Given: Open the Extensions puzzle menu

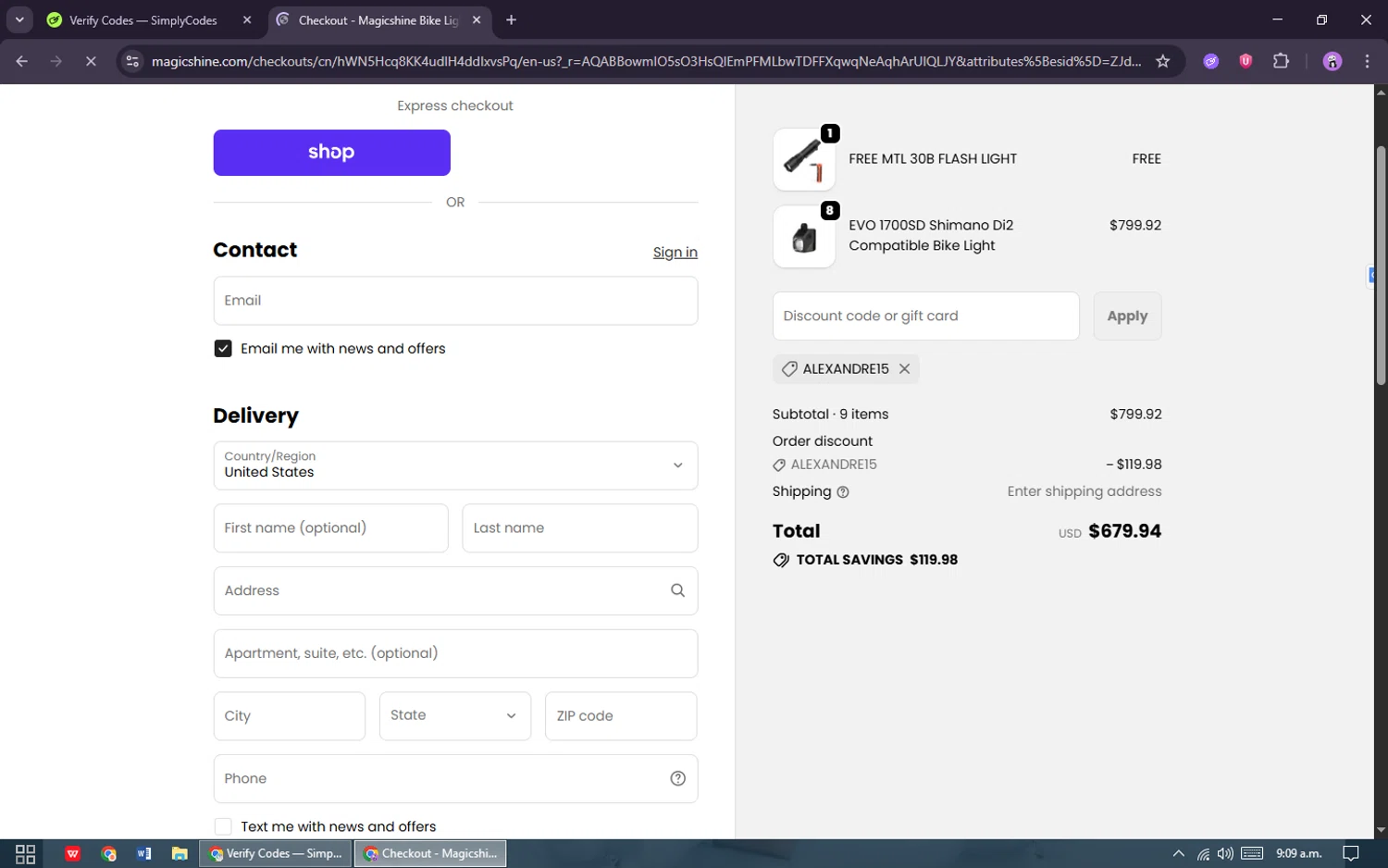Looking at the screenshot, I should coord(1281,61).
